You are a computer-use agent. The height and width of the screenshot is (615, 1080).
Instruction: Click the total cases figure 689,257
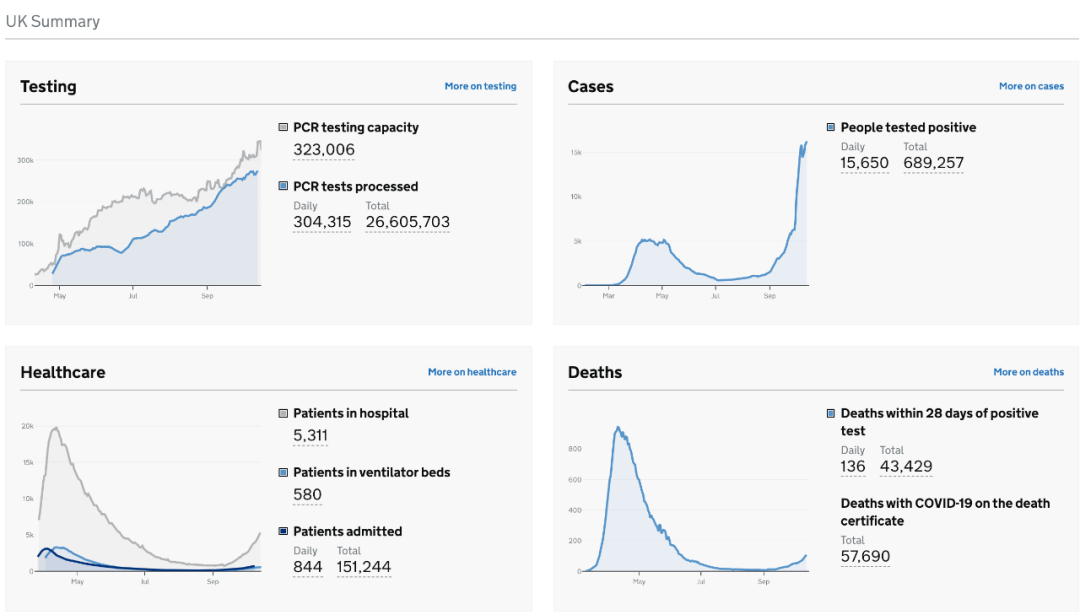click(933, 163)
